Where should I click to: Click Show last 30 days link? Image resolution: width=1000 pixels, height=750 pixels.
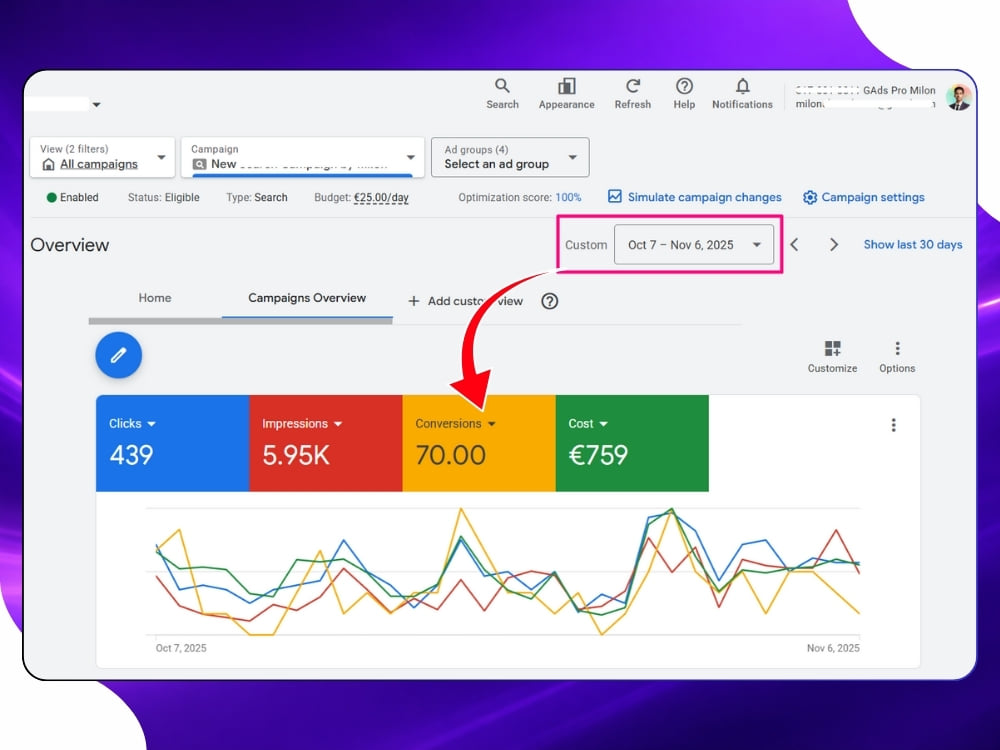click(913, 245)
